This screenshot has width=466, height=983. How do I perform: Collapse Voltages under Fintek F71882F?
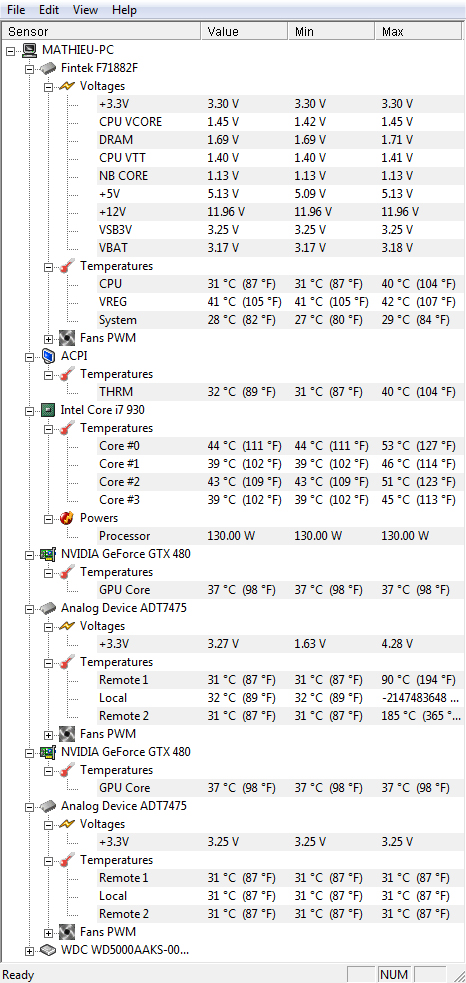(48, 87)
